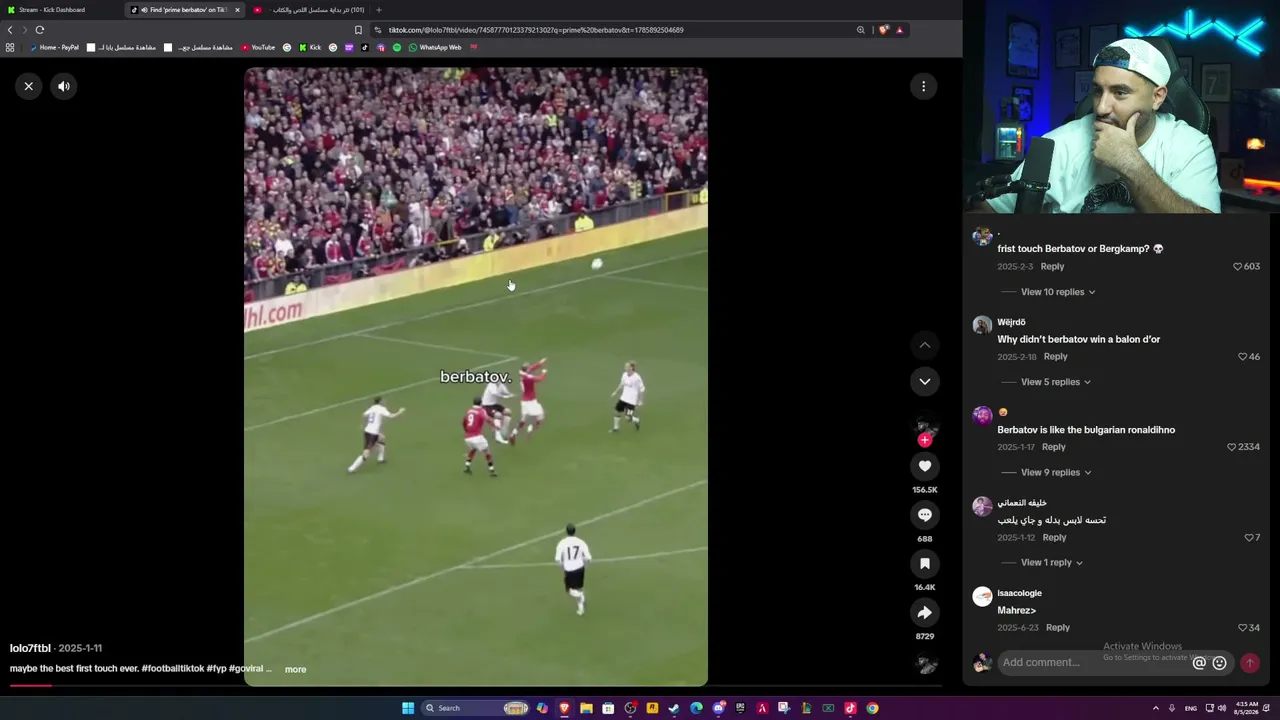1280x720 pixels.
Task: Click the video frame to pause playback
Action: click(x=476, y=377)
